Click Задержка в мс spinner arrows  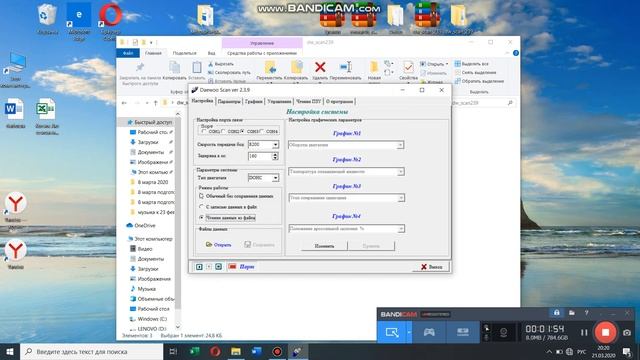tap(275, 156)
